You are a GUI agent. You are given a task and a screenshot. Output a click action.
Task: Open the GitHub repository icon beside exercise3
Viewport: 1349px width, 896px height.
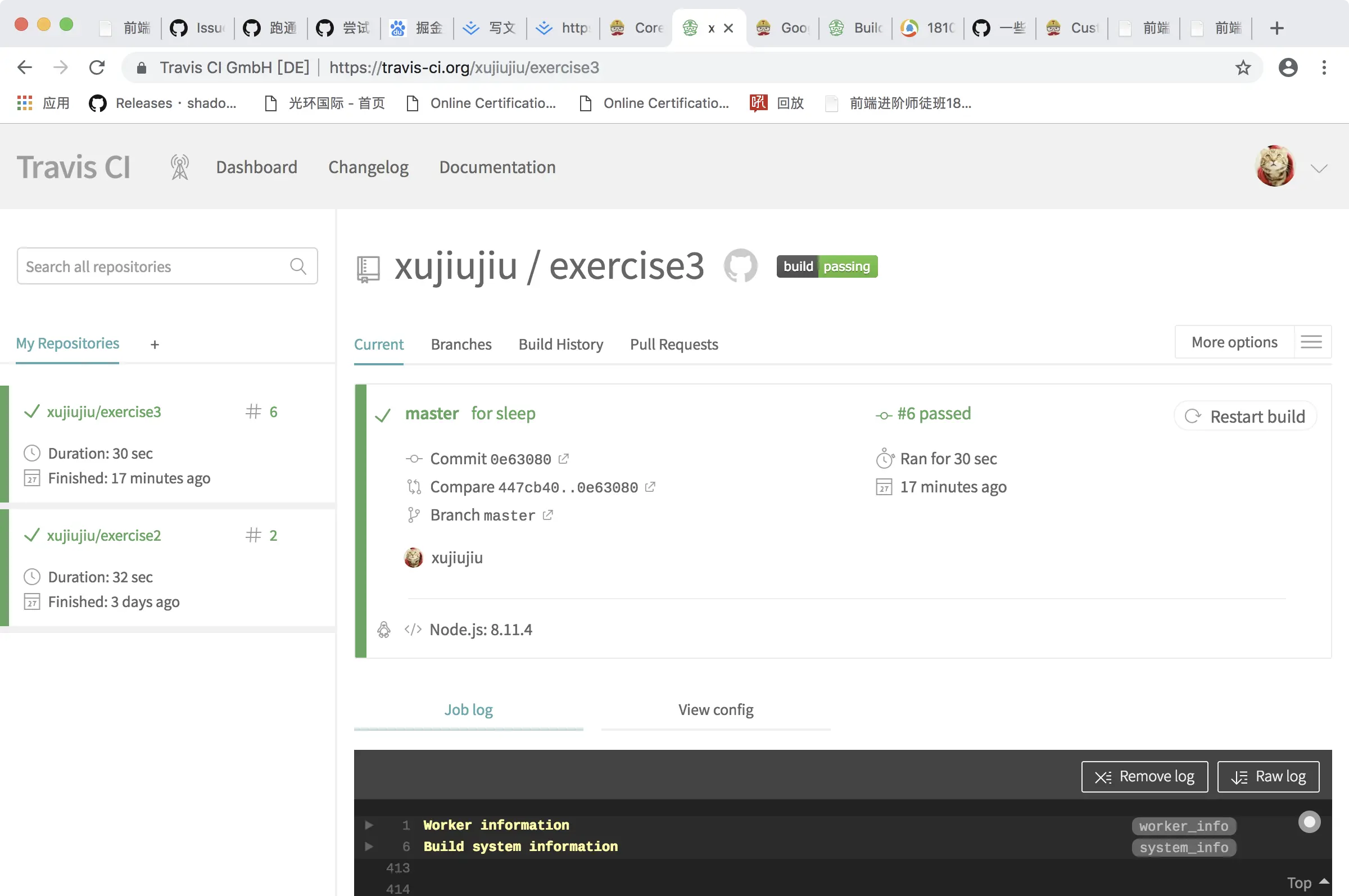point(740,266)
